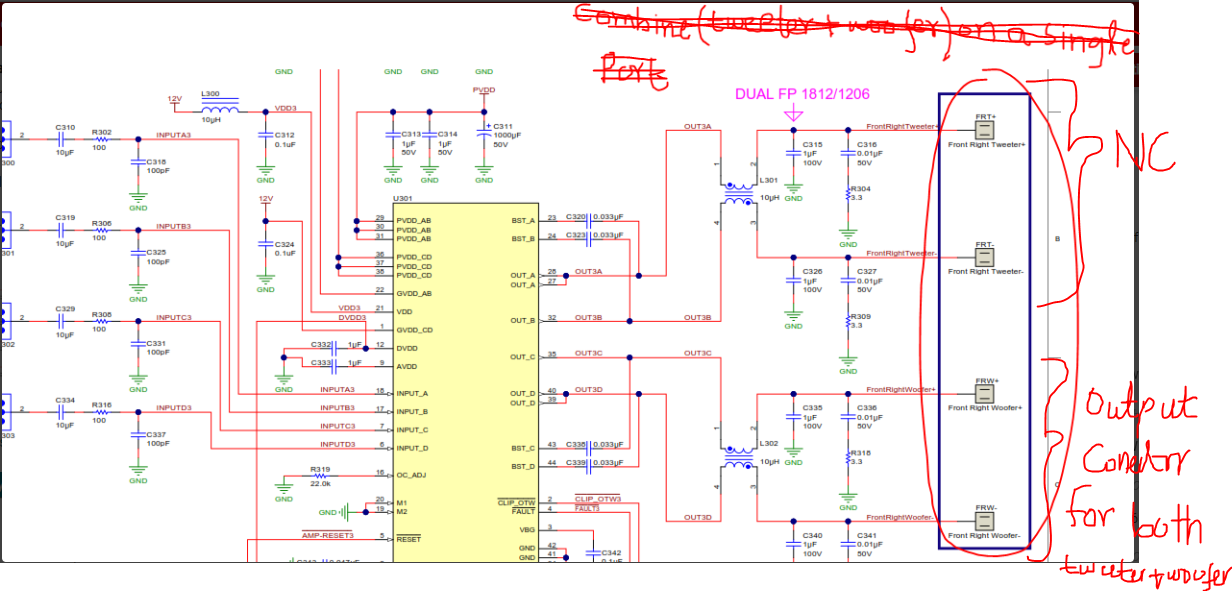Click the L301 common-mode choke symbol

[x=738, y=192]
